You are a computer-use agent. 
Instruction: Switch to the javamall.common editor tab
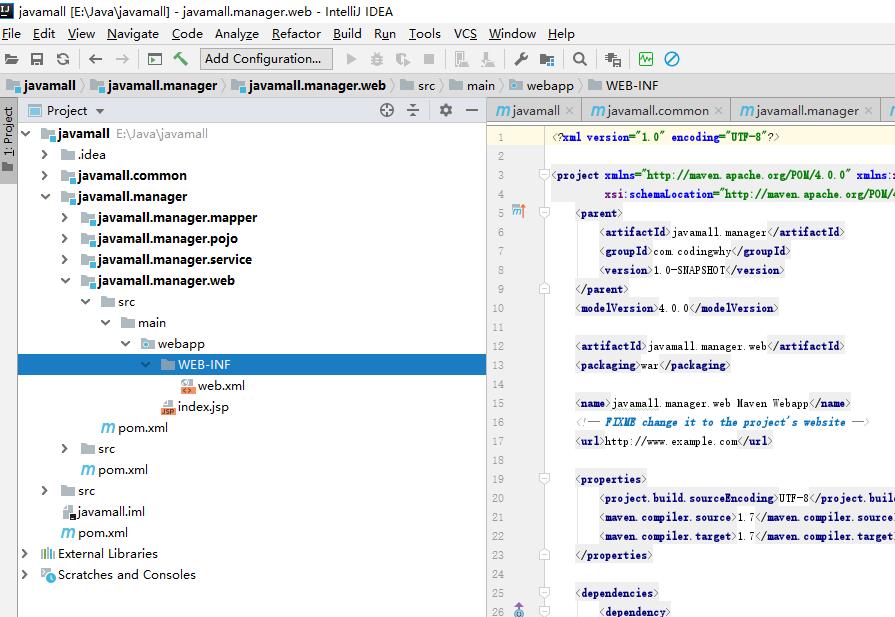657,110
